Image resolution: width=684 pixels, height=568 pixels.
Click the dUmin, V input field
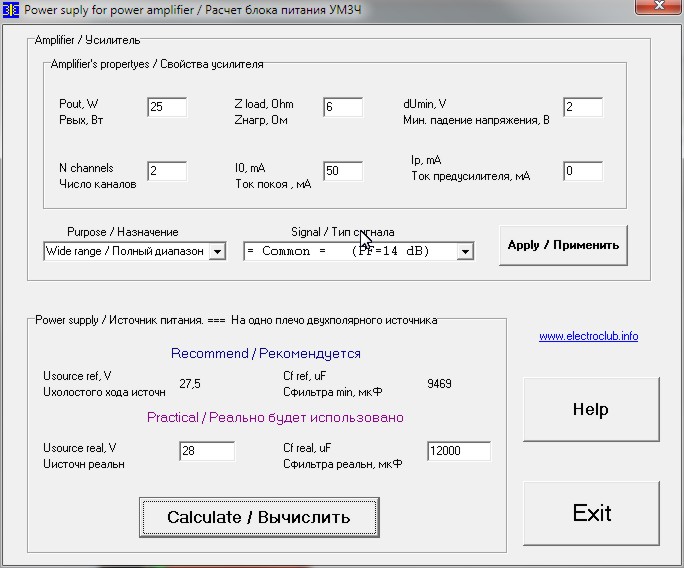(583, 107)
